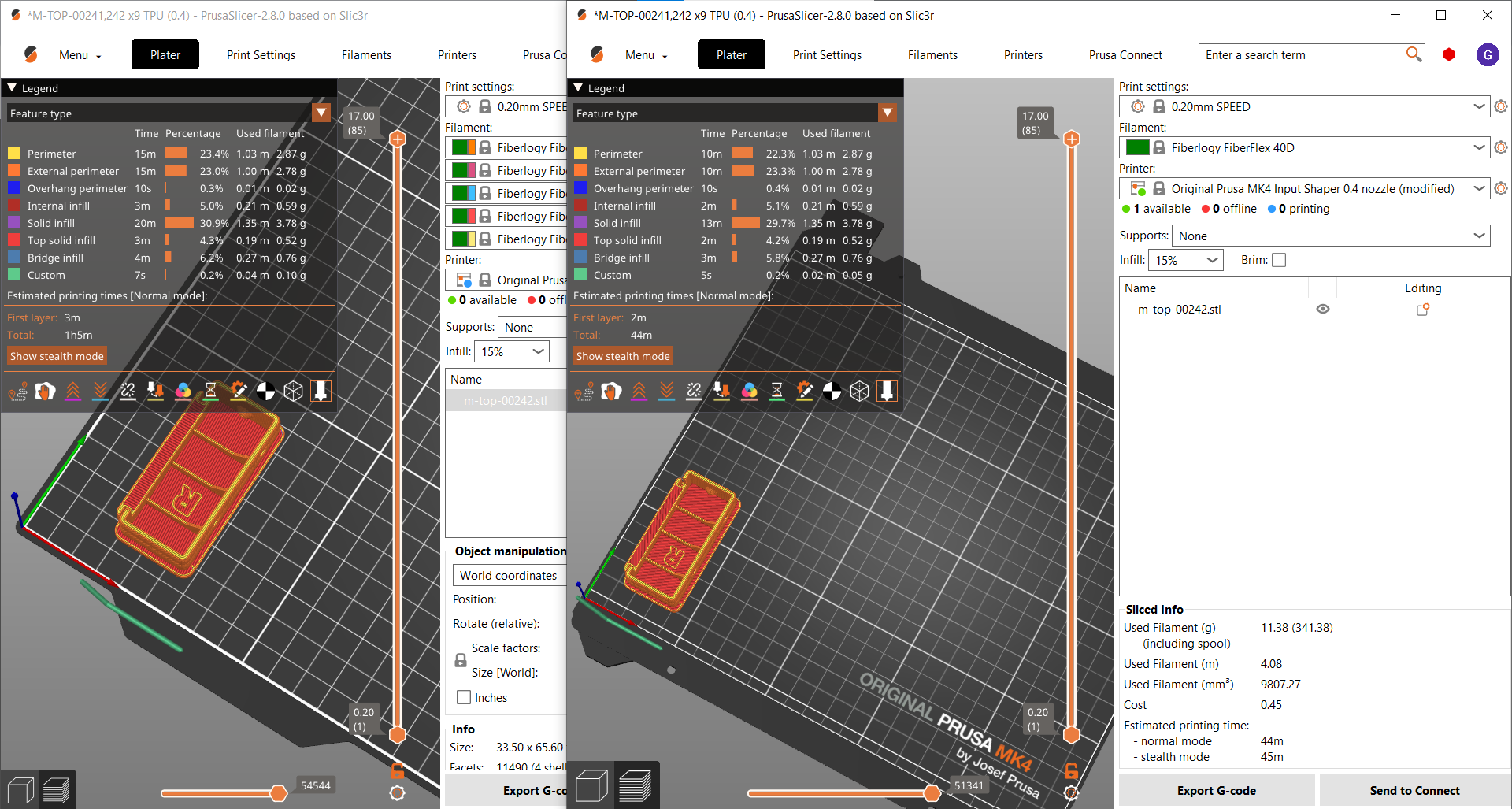Click the green filament color swatch in right window
Viewport: 1512px width, 809px height.
click(x=1137, y=147)
